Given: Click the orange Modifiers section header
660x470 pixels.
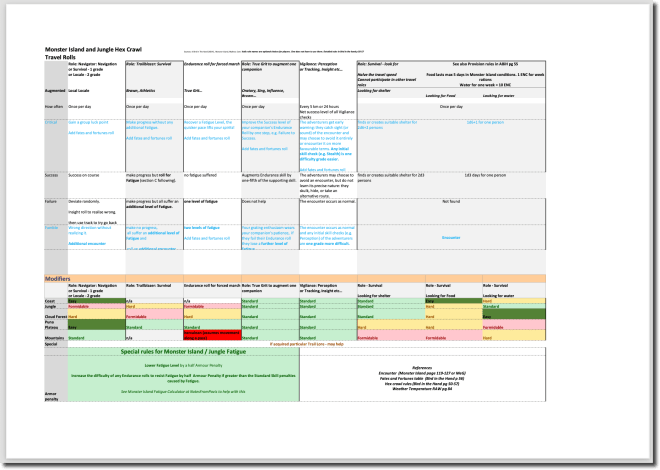Looking at the screenshot, I should (58, 277).
